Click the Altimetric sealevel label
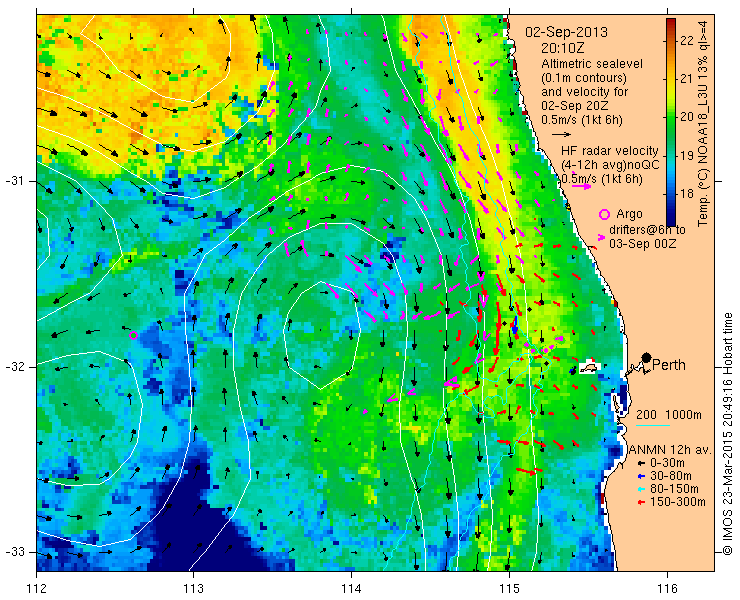The image size is (740, 600). click(x=592, y=63)
